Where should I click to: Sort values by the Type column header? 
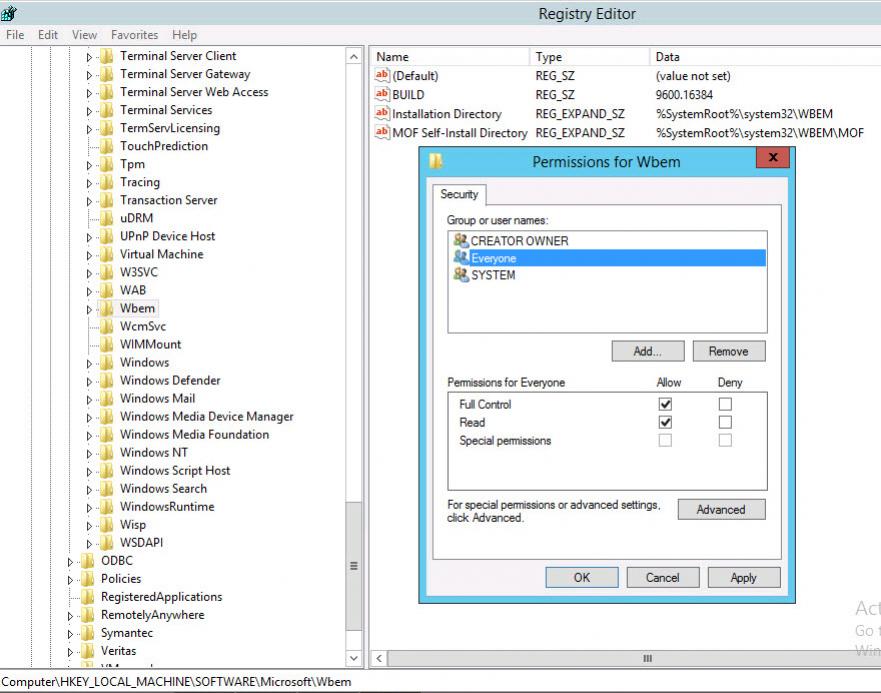pyautogui.click(x=589, y=57)
